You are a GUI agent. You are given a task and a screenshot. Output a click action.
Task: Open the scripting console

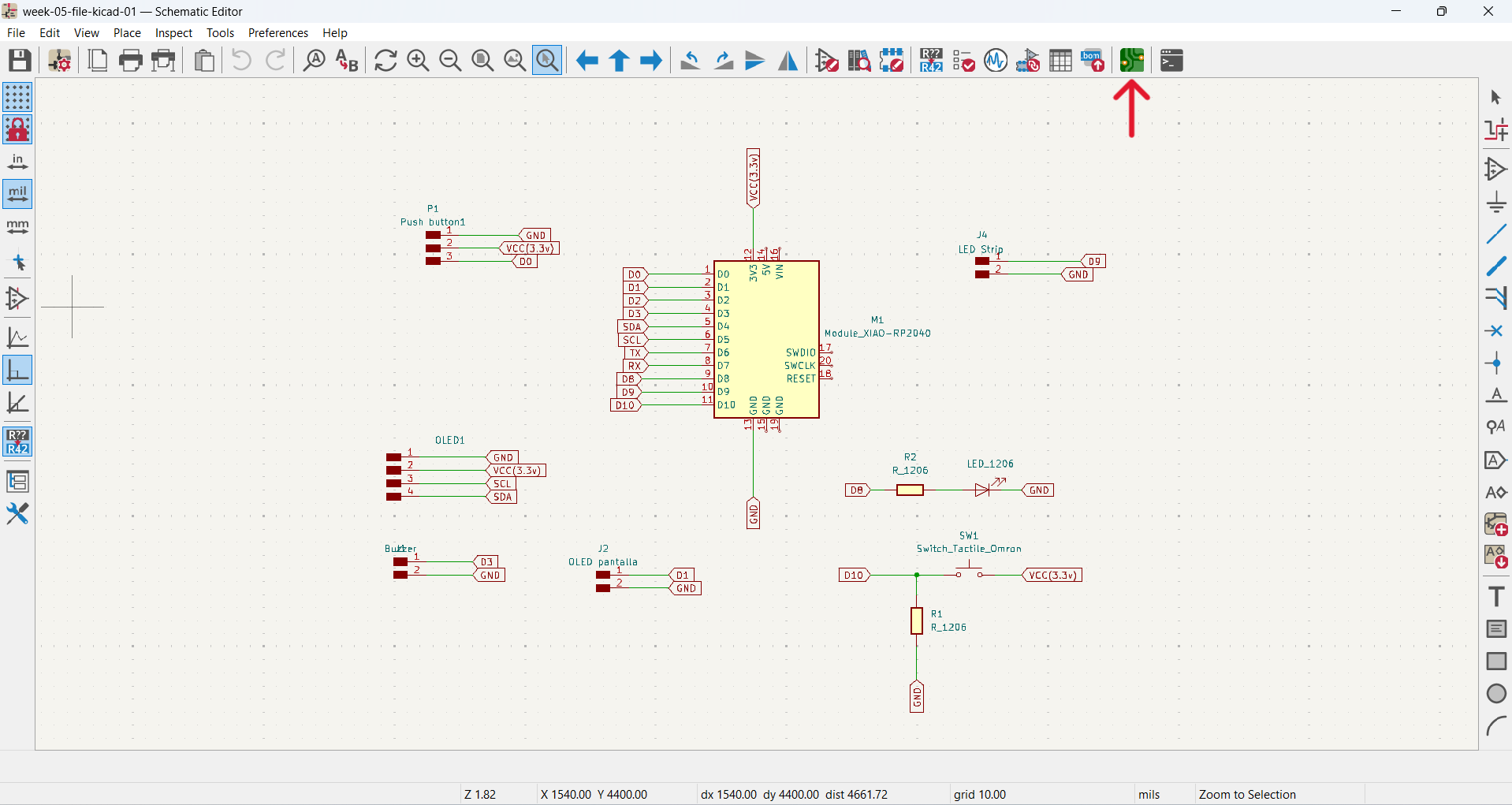click(x=1171, y=60)
